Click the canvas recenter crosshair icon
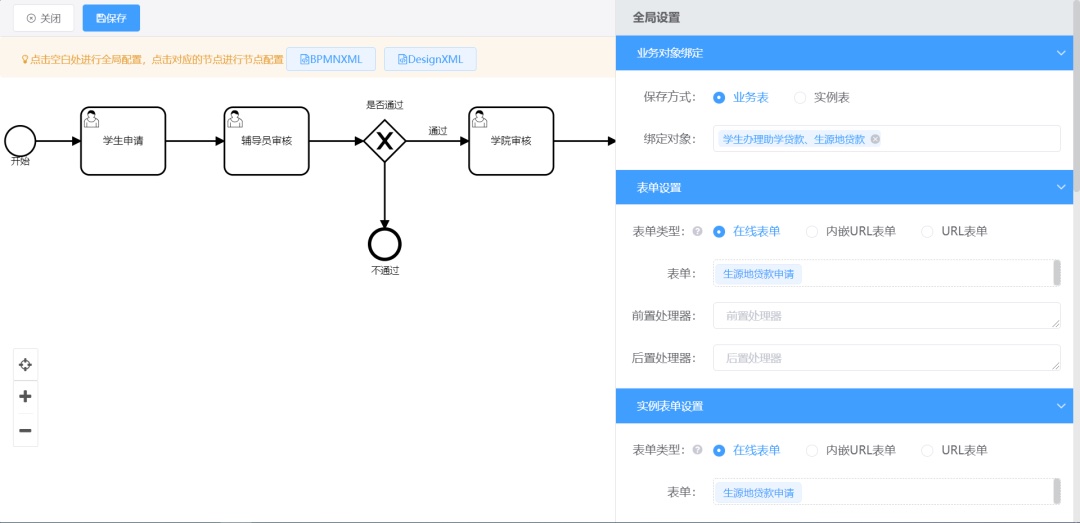This screenshot has width=1080, height=523. click(25, 365)
